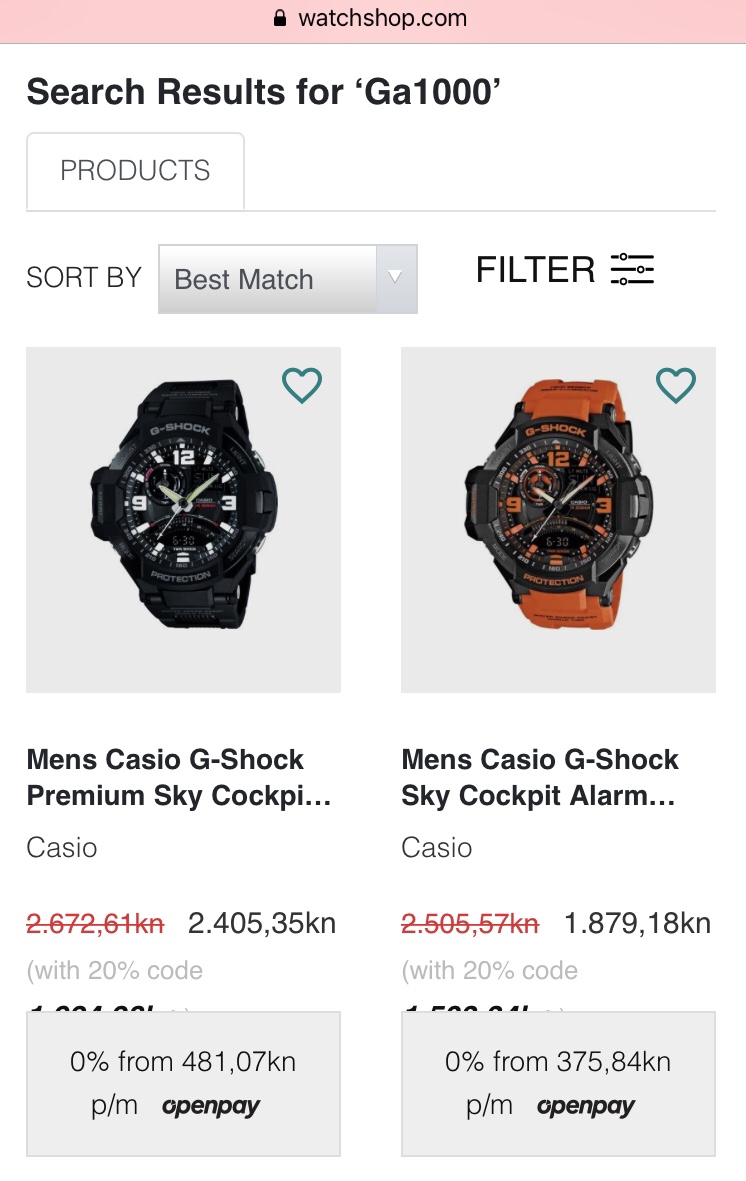
Task: Tap Casio brand under black watch
Action: (x=62, y=848)
